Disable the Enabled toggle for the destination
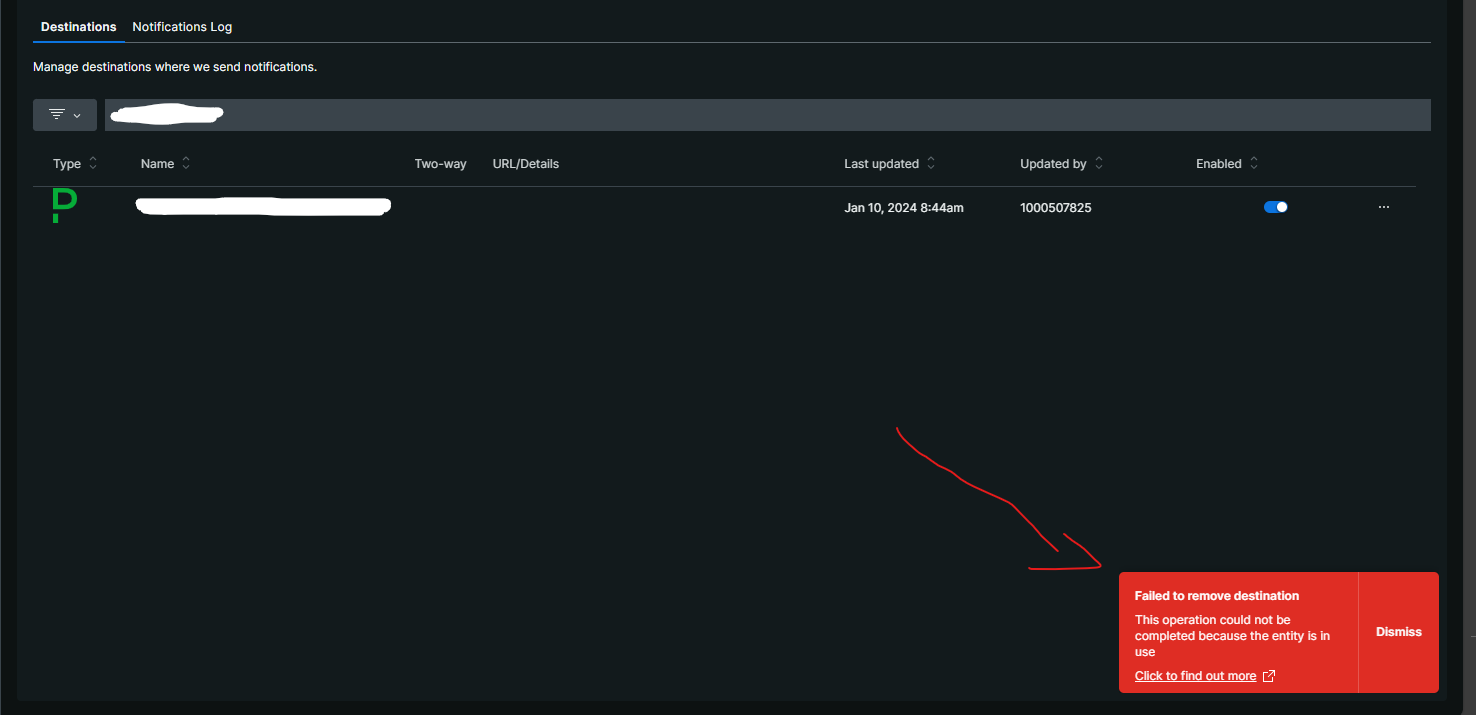Screen dimensions: 1476x715 pos(1276,206)
